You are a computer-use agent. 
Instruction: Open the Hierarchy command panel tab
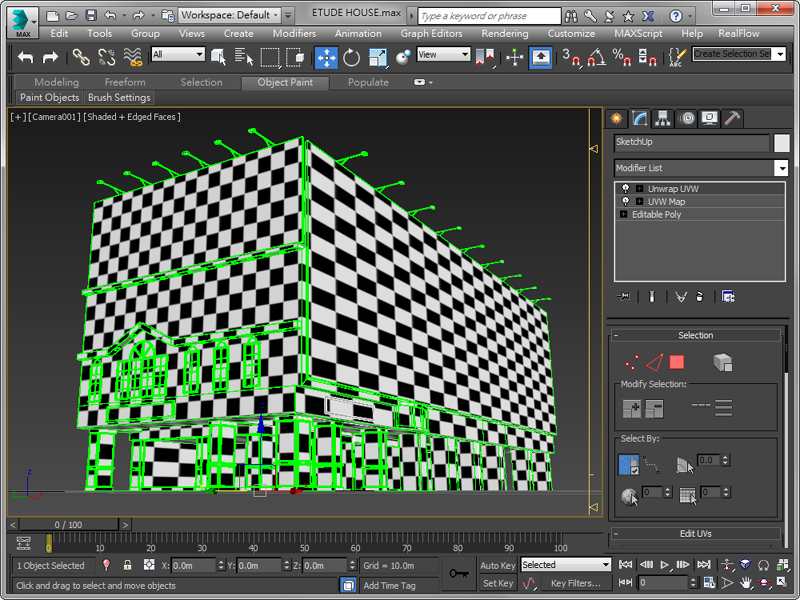[662, 118]
